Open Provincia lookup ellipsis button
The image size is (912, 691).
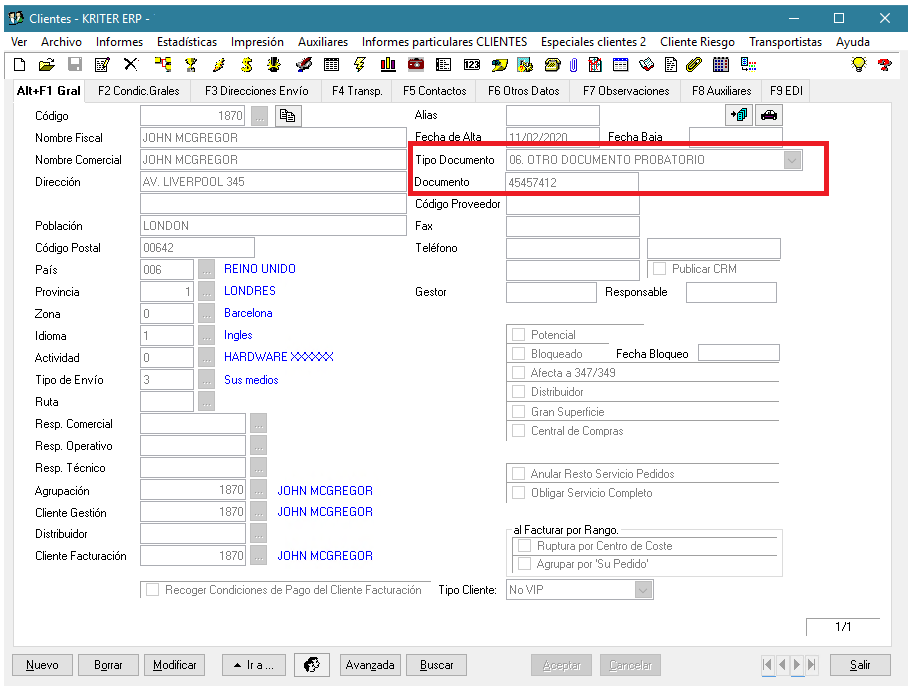[x=206, y=291]
